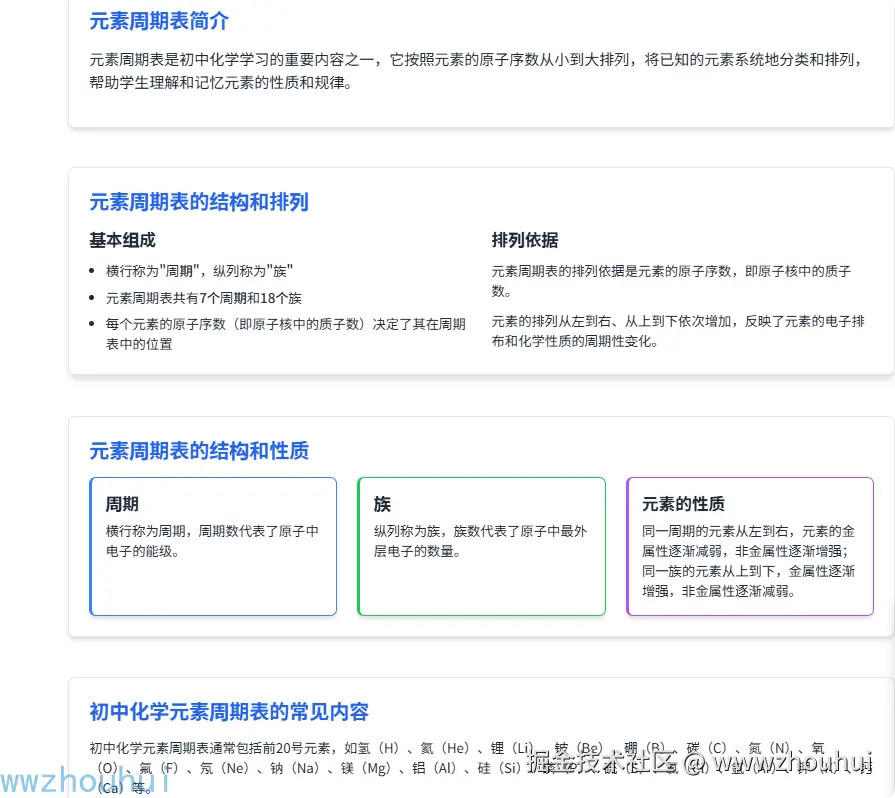The height and width of the screenshot is (798, 895).
Task: Click the 排列依据 subheading
Action: click(x=525, y=240)
